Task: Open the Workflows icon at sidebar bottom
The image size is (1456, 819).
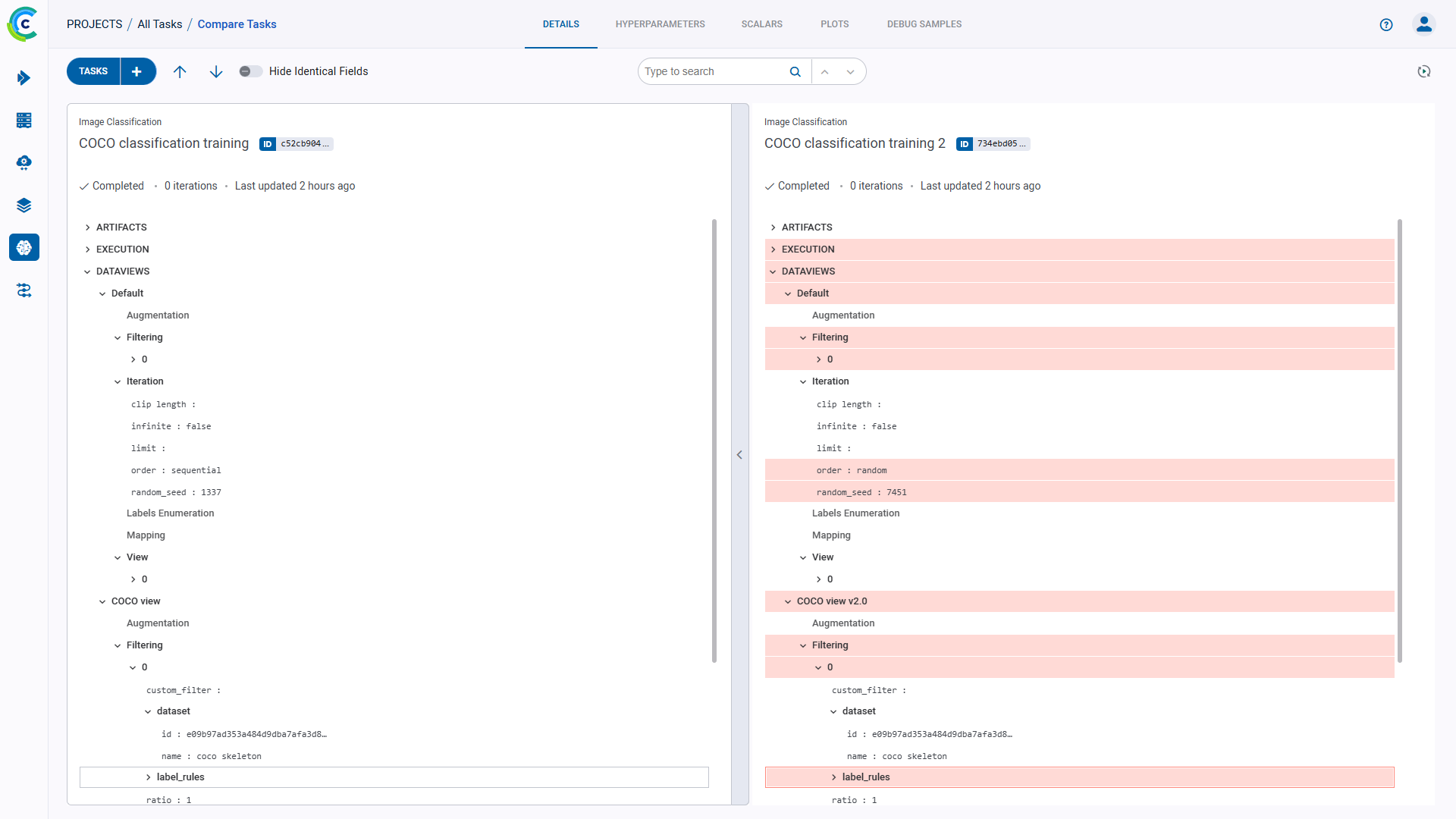Action: pyautogui.click(x=24, y=290)
